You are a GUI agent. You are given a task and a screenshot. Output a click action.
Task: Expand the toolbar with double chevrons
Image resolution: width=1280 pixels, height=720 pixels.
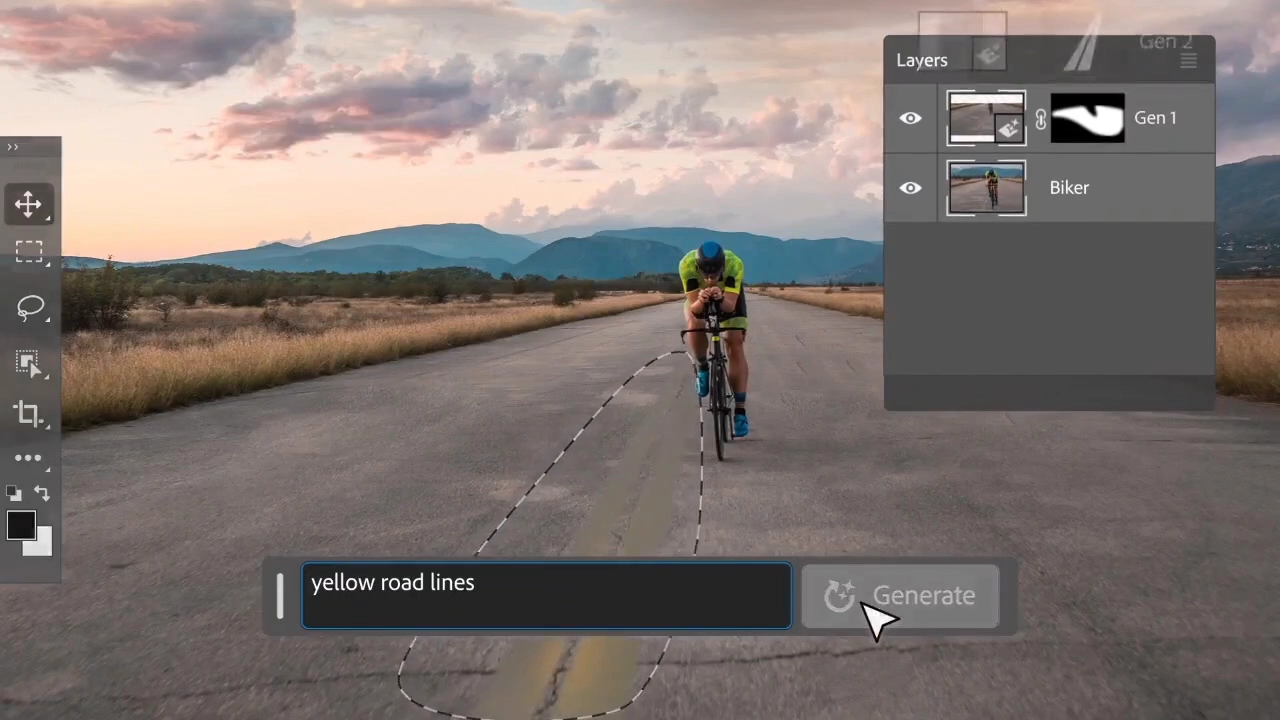point(13,147)
